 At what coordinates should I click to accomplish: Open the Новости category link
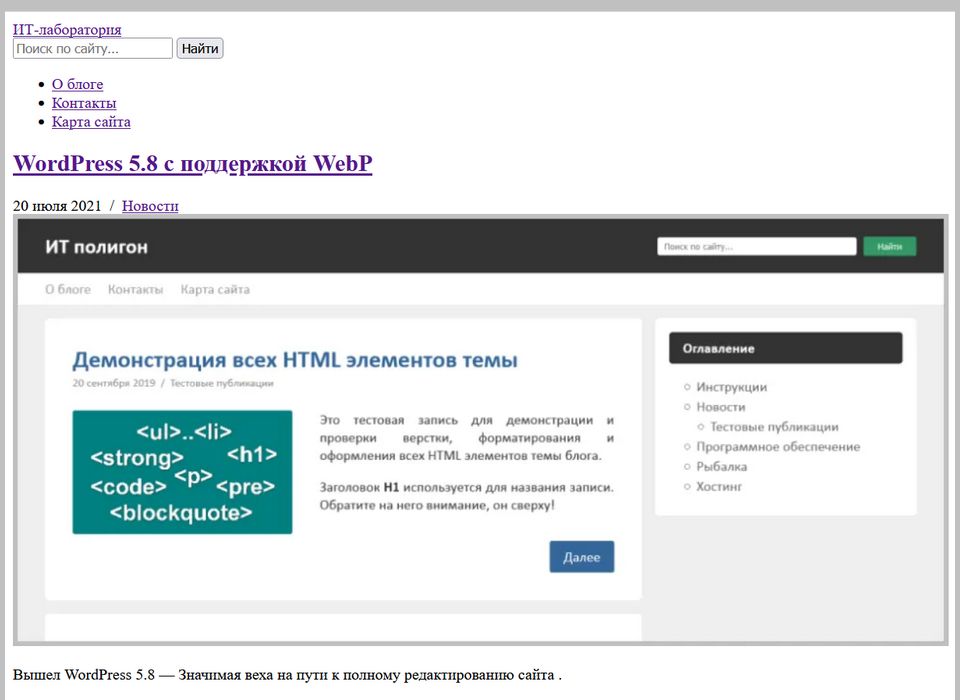(150, 206)
